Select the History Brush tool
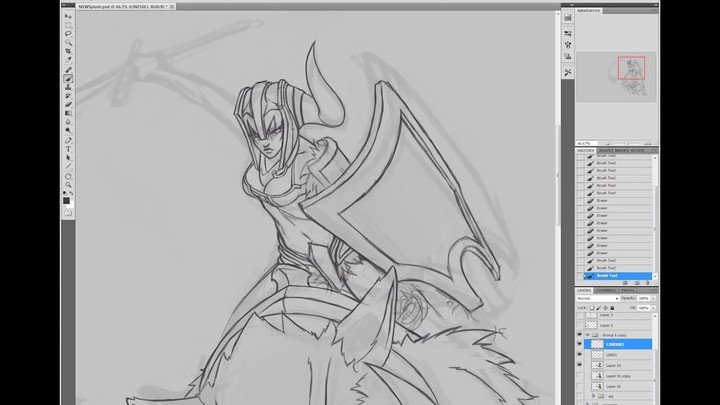Image resolution: width=720 pixels, height=405 pixels. (68, 96)
